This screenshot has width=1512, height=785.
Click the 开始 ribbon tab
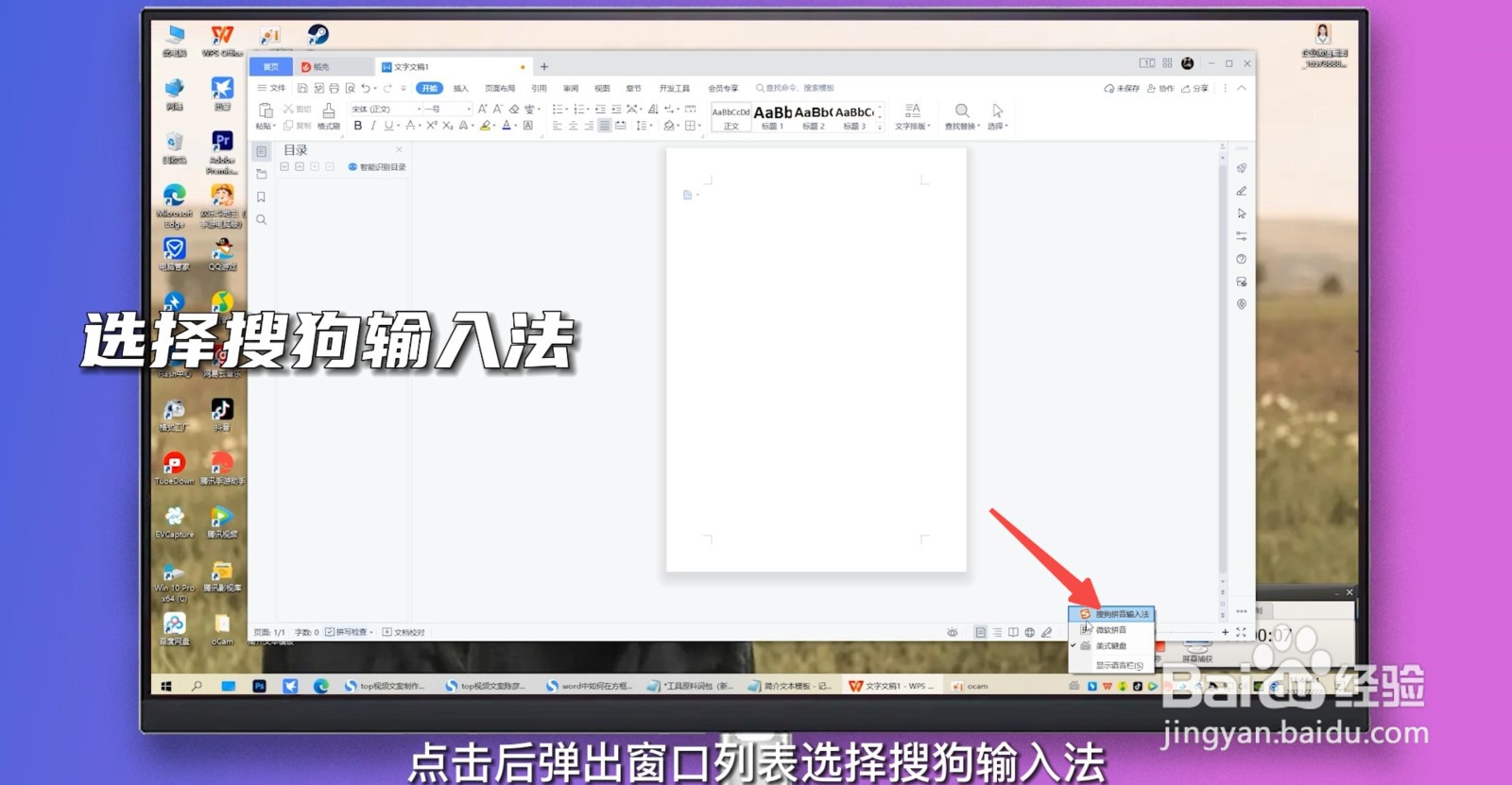(x=430, y=88)
